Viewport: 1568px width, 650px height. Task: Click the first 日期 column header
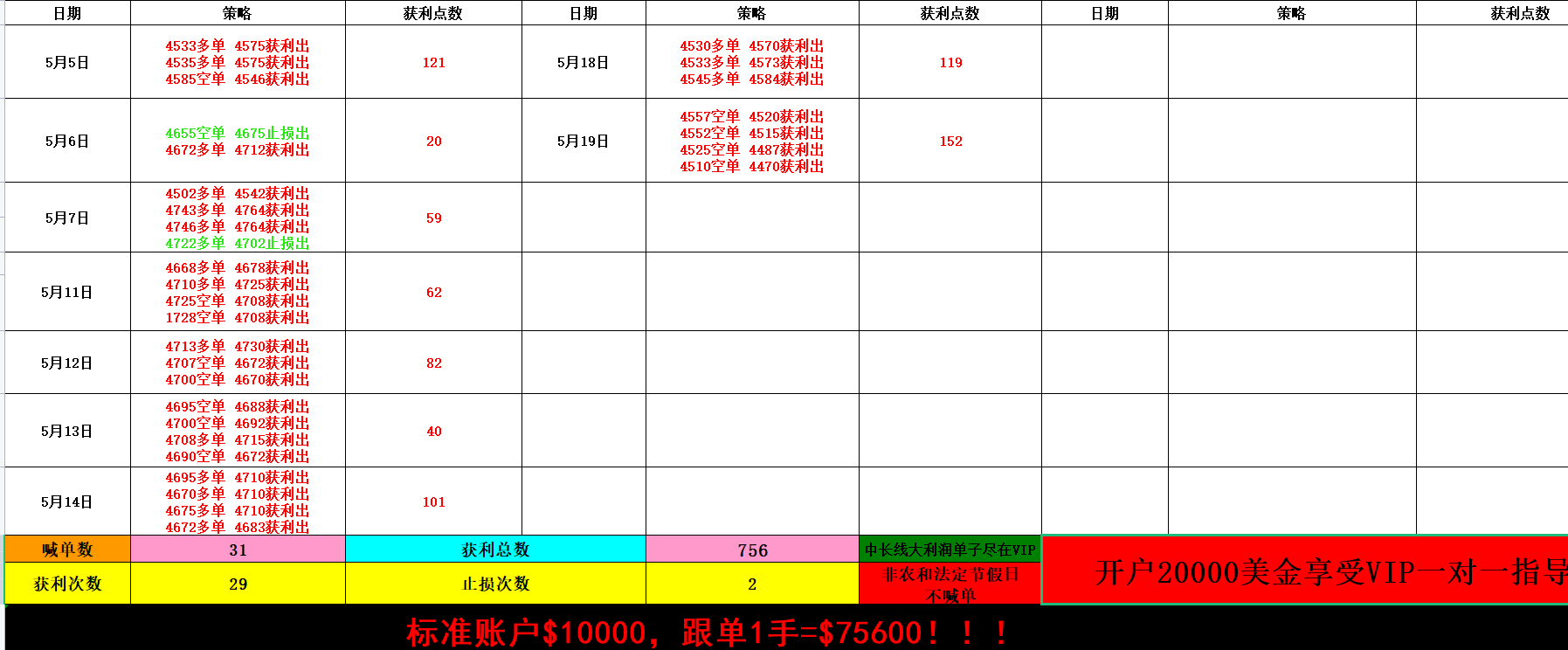click(x=67, y=13)
